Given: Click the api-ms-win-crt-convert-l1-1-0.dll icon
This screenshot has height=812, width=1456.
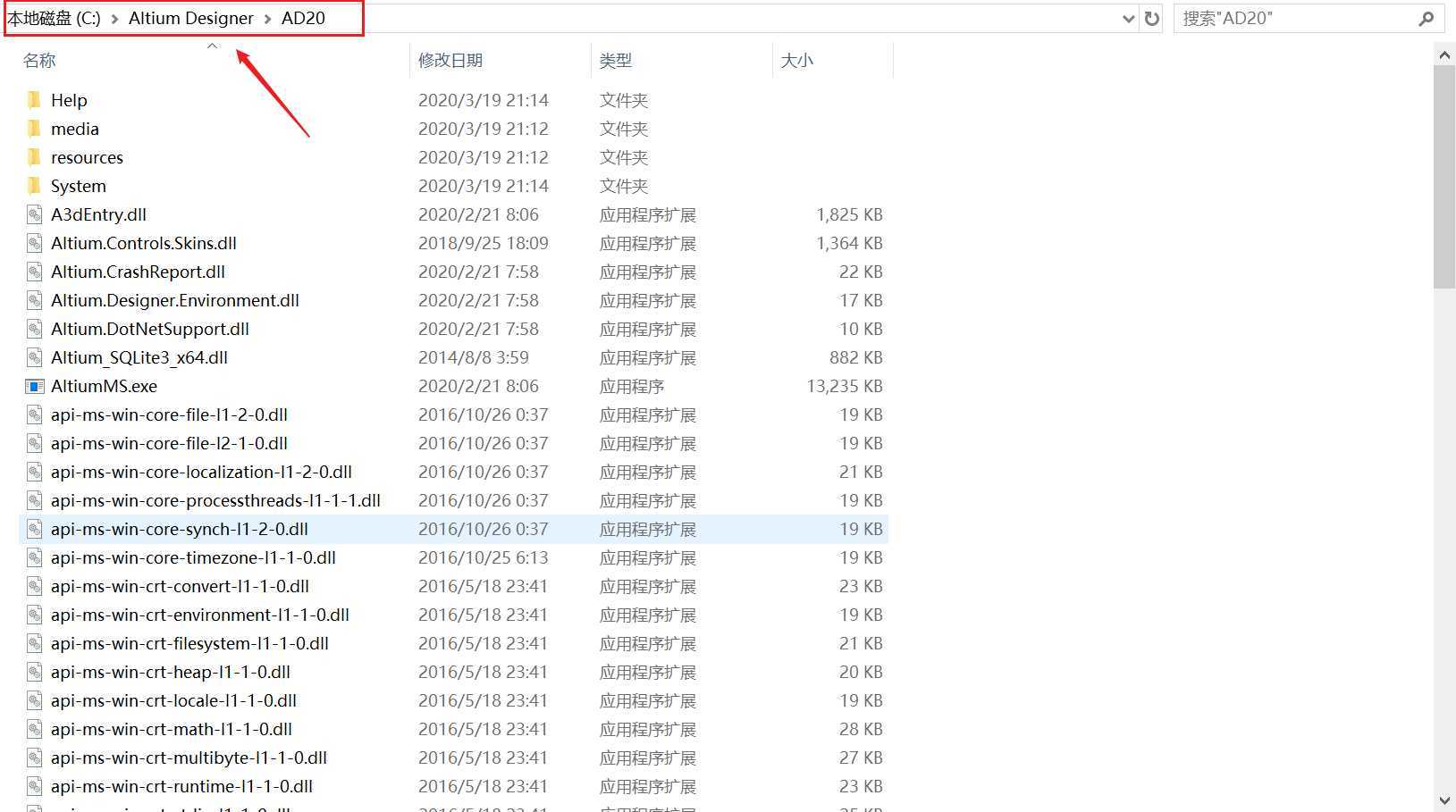Looking at the screenshot, I should (x=34, y=586).
